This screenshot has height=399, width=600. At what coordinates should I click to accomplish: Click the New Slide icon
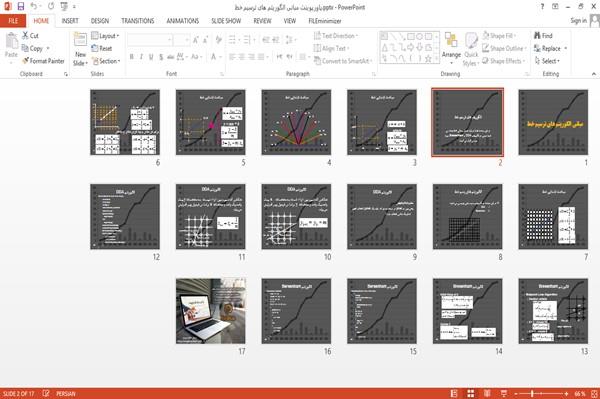pos(80,50)
